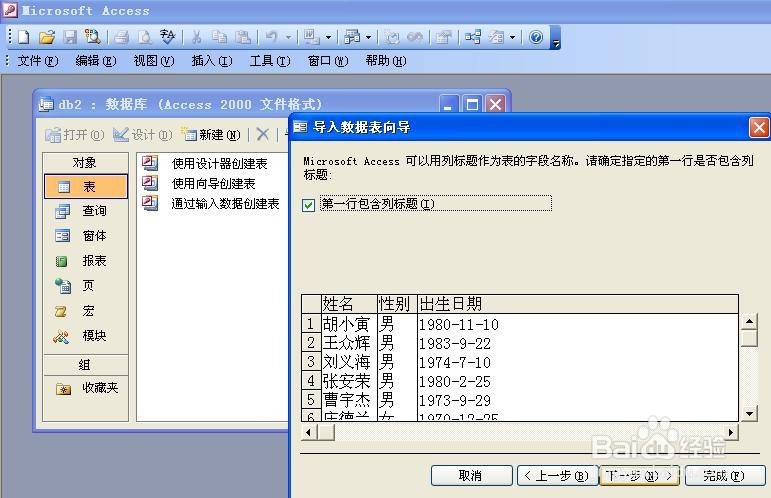Click the Relationships toolbar icon

pos(473,37)
